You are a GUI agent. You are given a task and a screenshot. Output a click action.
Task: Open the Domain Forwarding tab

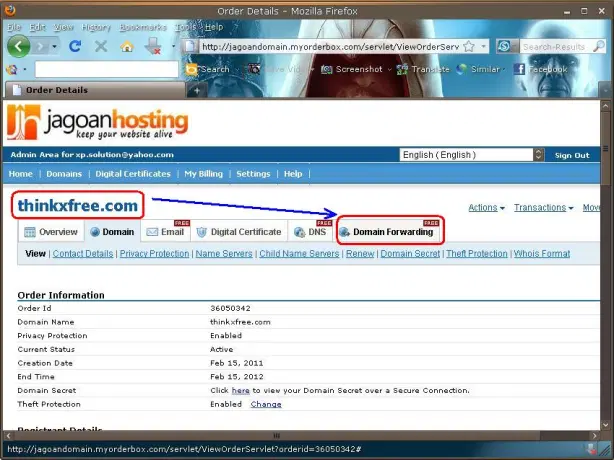(388, 232)
